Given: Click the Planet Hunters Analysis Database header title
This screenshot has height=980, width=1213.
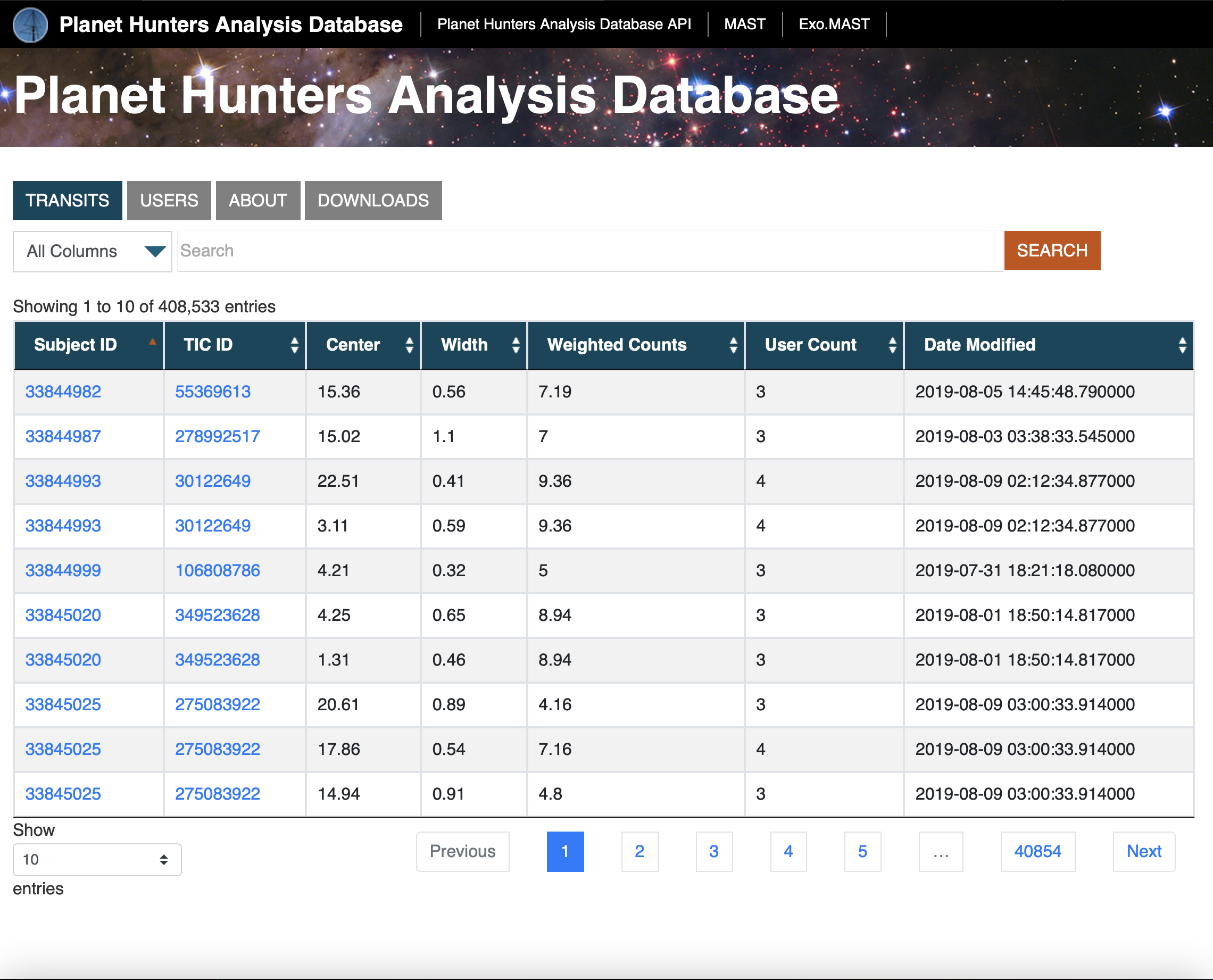Looking at the screenshot, I should pyautogui.click(x=231, y=24).
